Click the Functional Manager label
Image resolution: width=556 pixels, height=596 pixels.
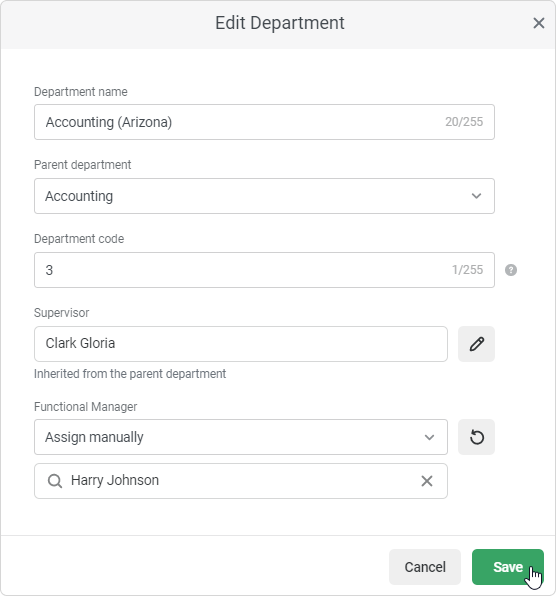[86, 407]
